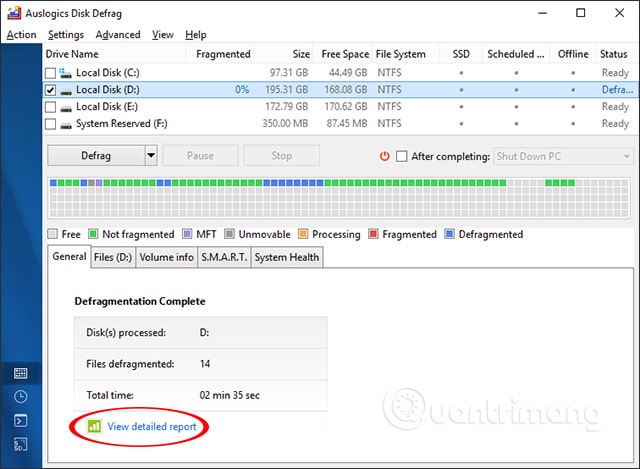
Task: Click the Fragmented red legend swatch
Action: click(373, 234)
